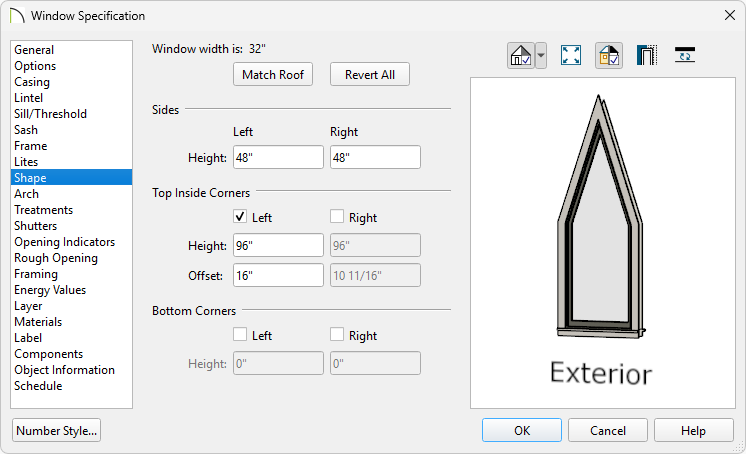The image size is (746, 454).
Task: Select Casing in the panel list
Action: [x=71, y=82]
